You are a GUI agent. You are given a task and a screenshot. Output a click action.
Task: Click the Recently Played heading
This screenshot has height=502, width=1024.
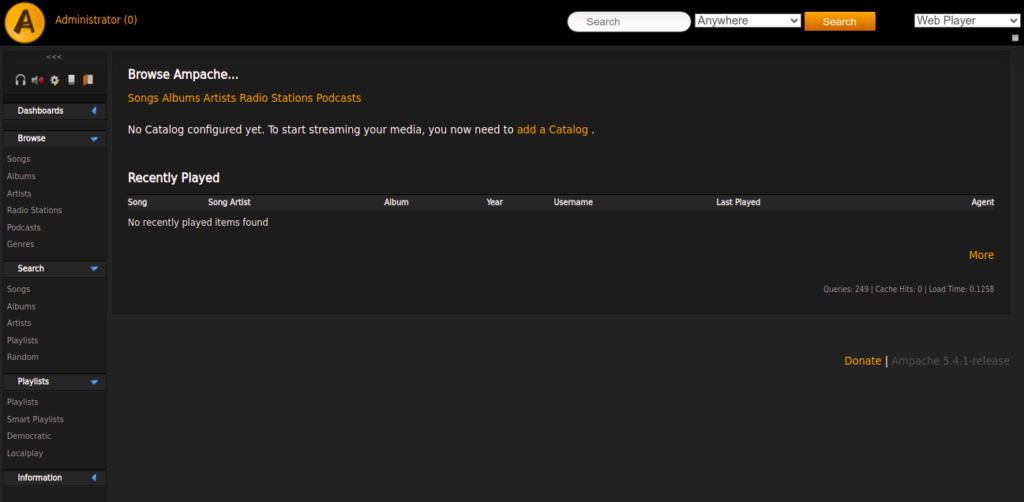(174, 178)
